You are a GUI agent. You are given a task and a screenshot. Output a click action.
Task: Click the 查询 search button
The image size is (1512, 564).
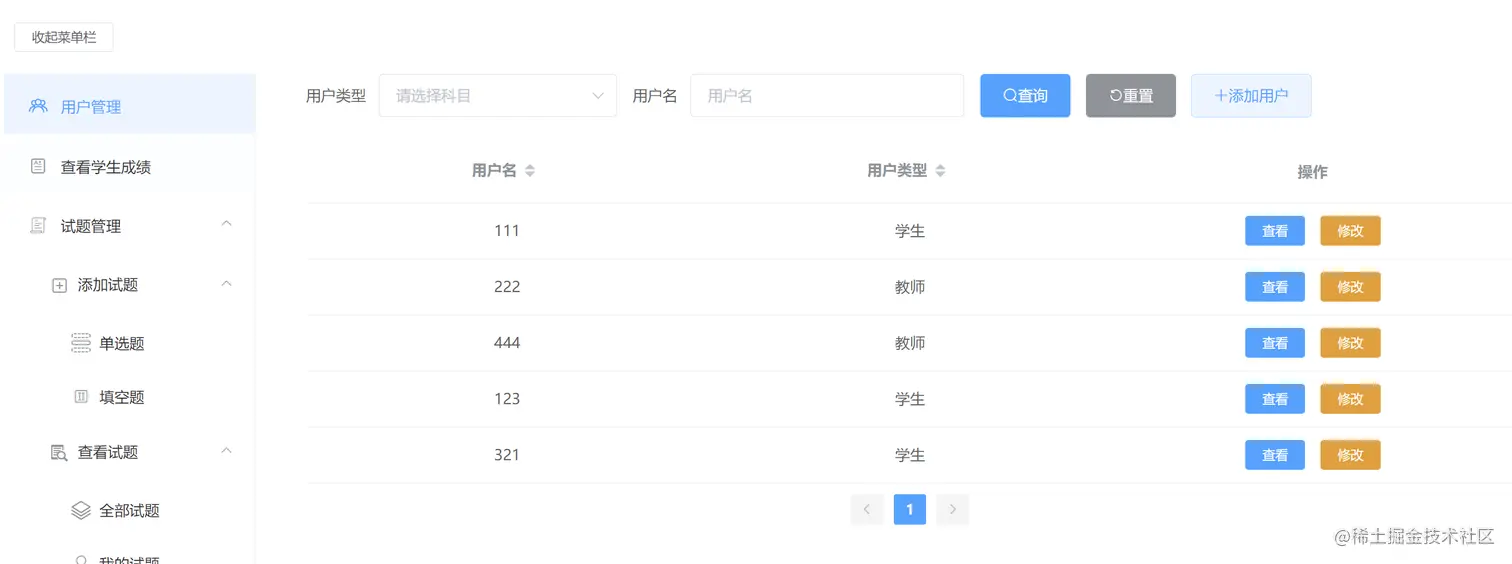coord(1025,96)
